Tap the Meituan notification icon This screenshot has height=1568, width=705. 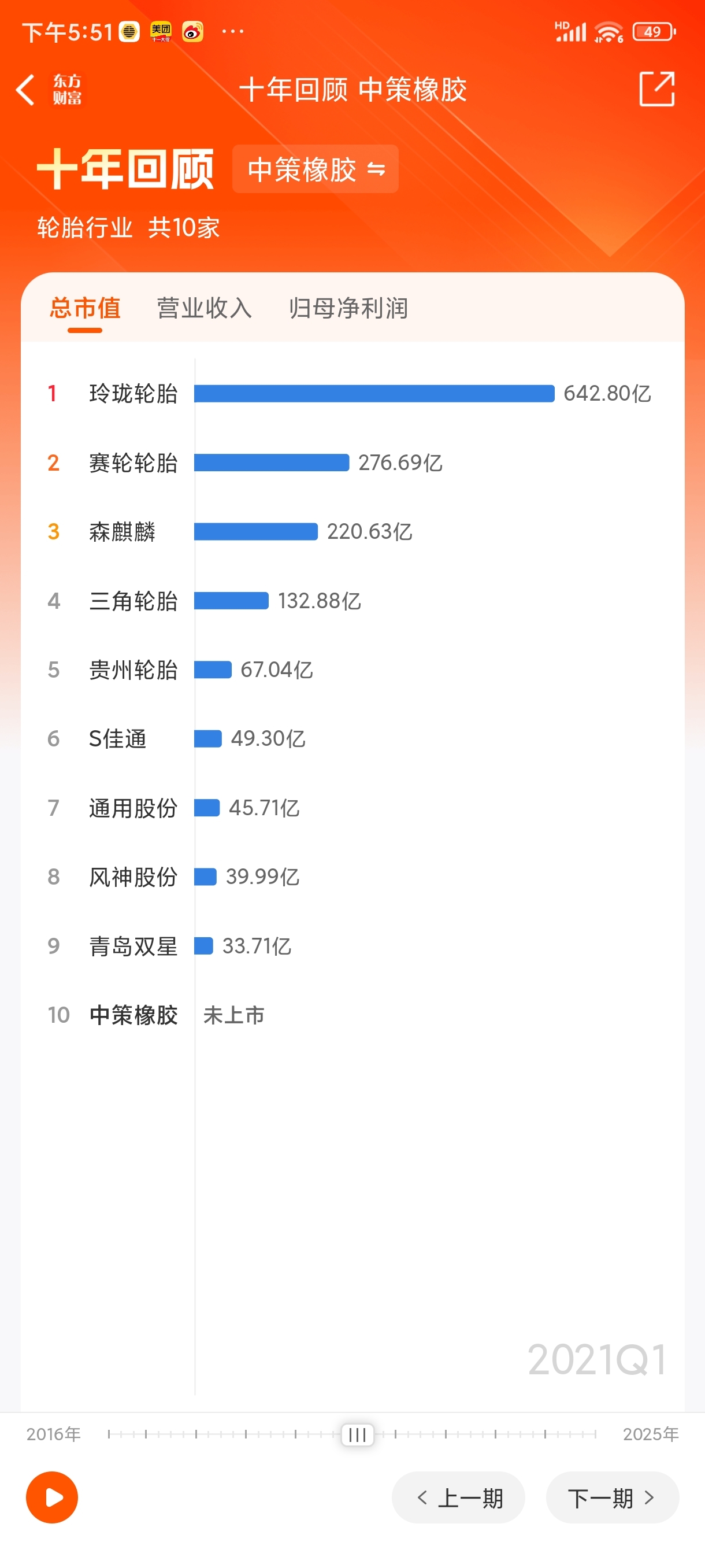pos(161,32)
